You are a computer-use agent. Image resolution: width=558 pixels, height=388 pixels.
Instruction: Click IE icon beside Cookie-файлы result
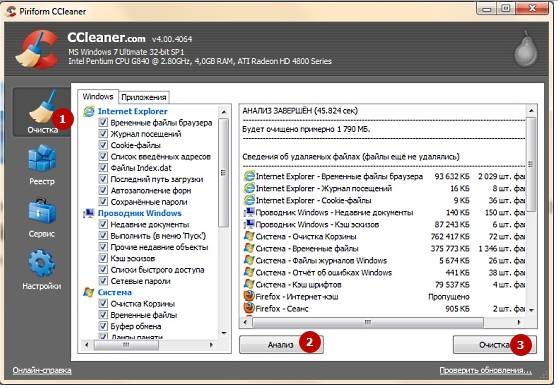tap(249, 200)
